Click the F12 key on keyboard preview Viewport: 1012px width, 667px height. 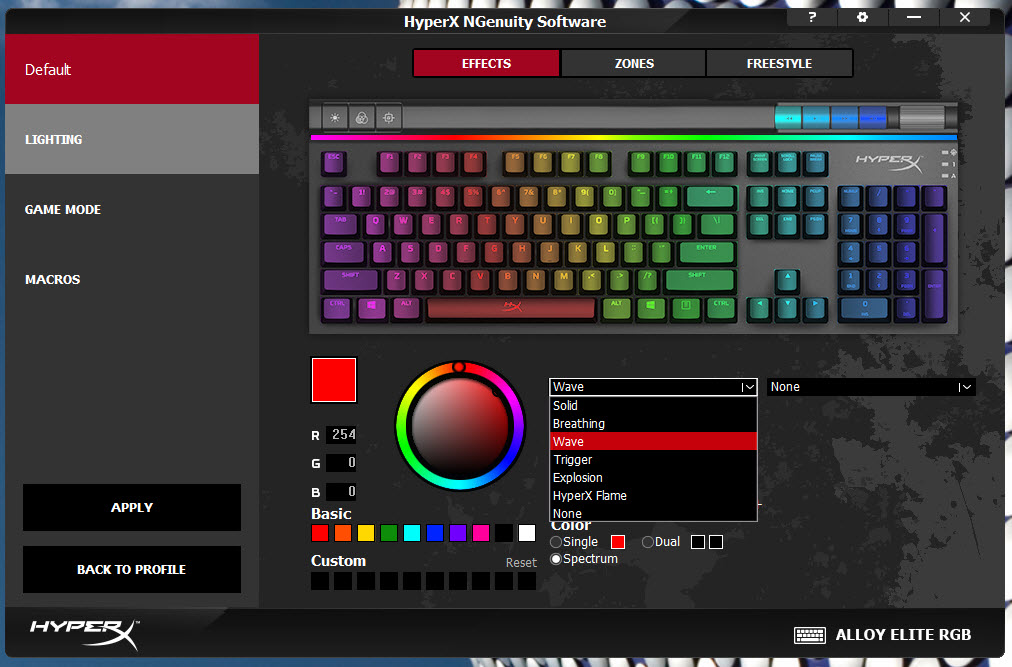(724, 163)
